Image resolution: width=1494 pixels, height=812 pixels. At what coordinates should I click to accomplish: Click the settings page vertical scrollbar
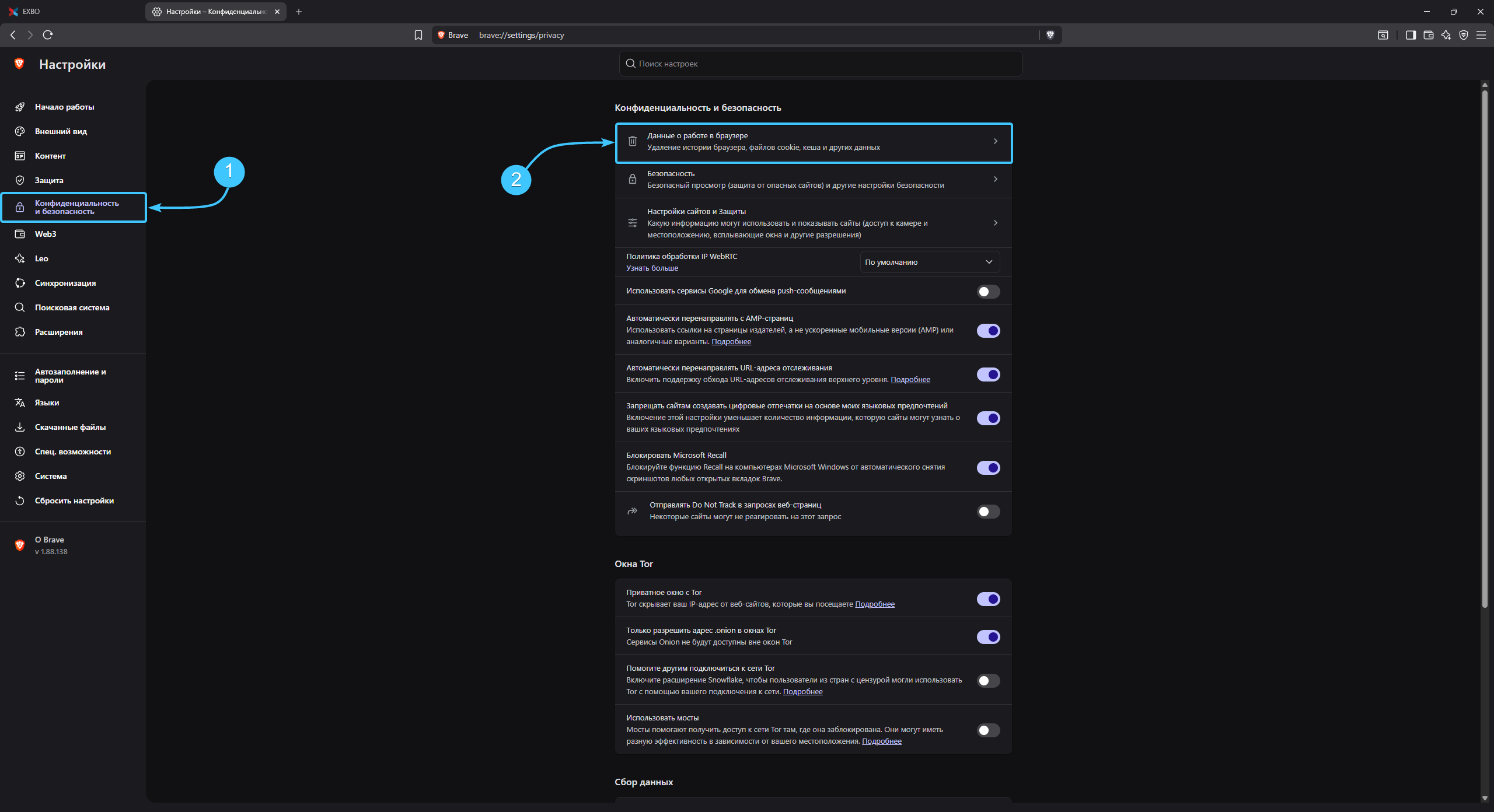(x=1484, y=350)
